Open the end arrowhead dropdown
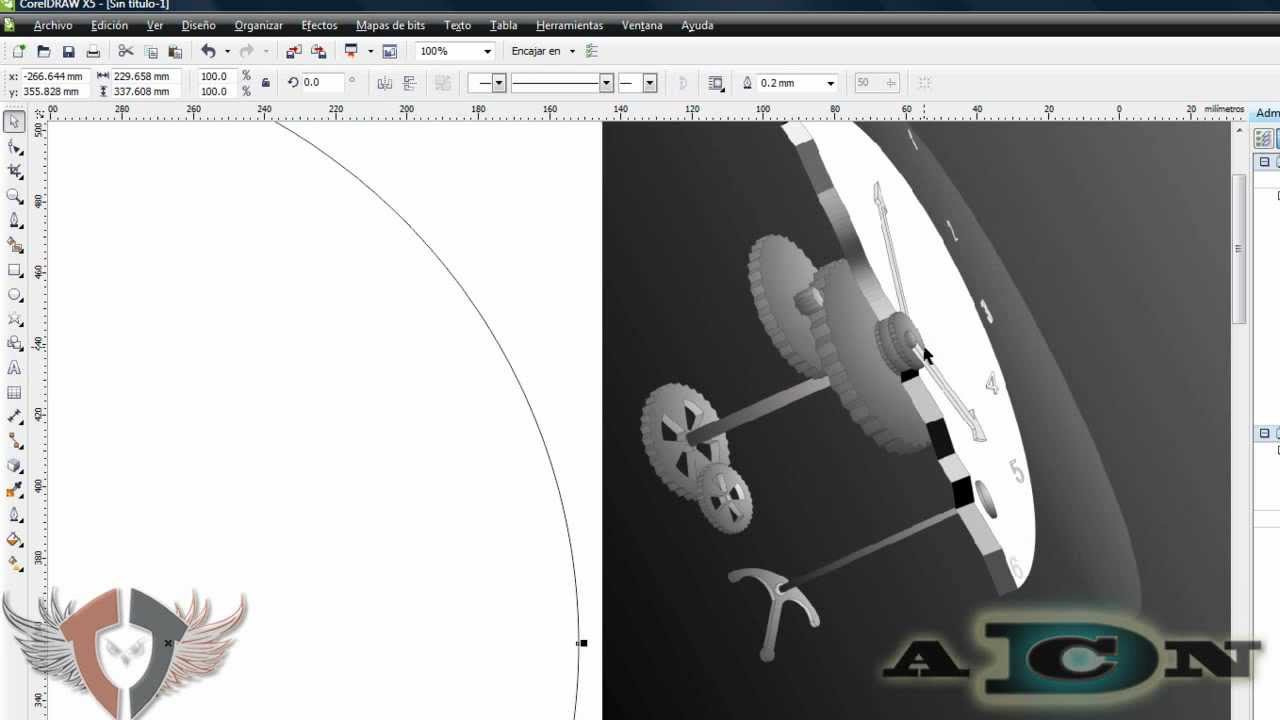Screen dimensions: 1280x720 [650, 83]
